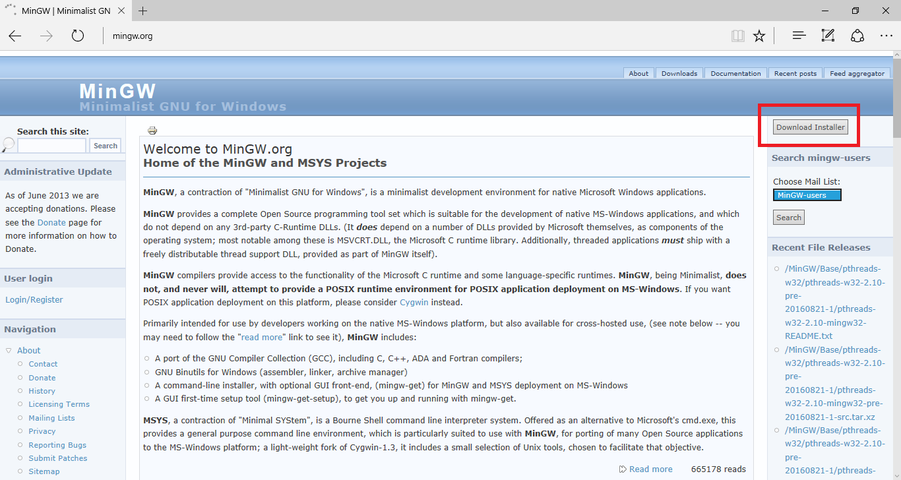Open the About top tab
This screenshot has width=901, height=480.
[638, 74]
